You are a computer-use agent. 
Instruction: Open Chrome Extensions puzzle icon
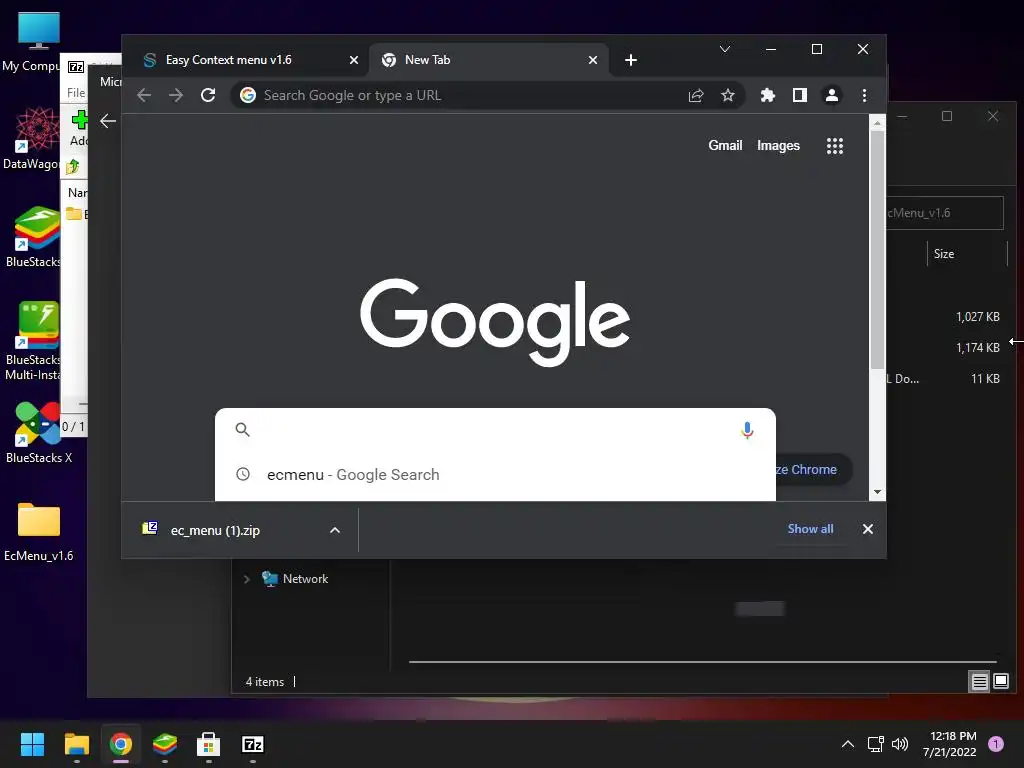(x=768, y=95)
